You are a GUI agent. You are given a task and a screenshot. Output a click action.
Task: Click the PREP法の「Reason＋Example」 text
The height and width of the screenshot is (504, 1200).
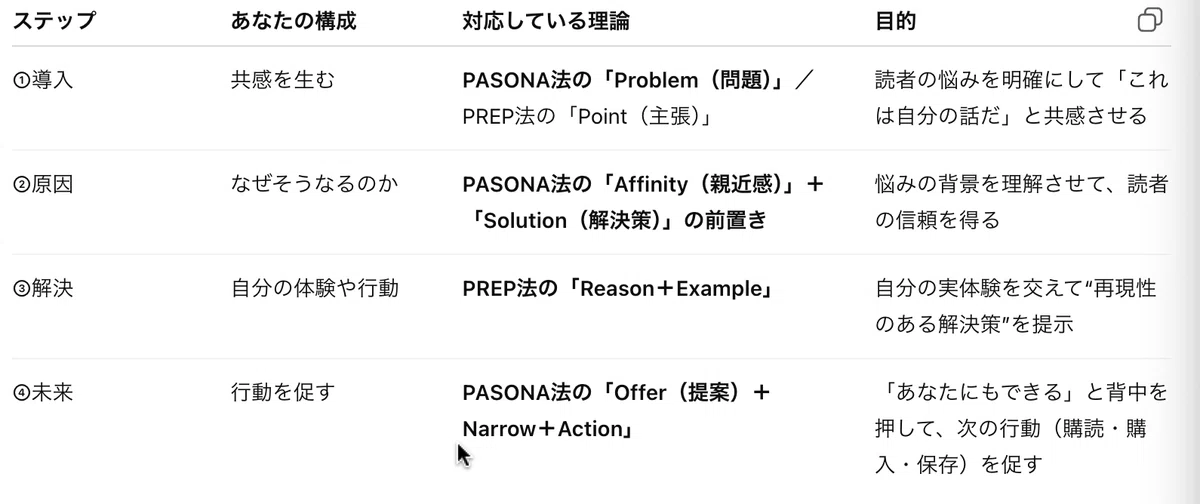[x=619, y=289]
